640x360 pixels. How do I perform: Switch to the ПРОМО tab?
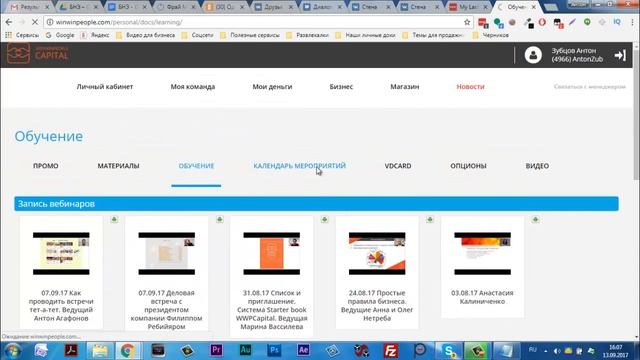pyautogui.click(x=46, y=166)
